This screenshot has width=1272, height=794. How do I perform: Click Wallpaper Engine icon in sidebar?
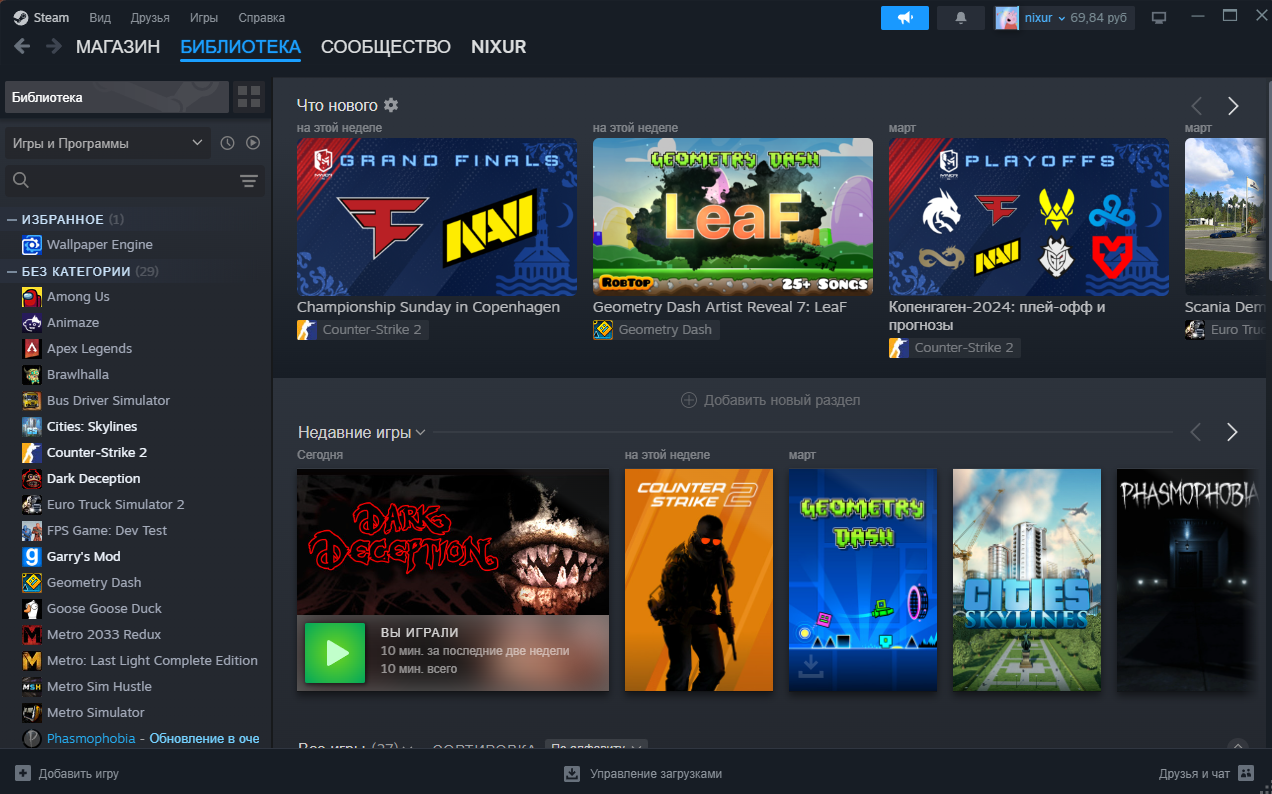coord(31,245)
